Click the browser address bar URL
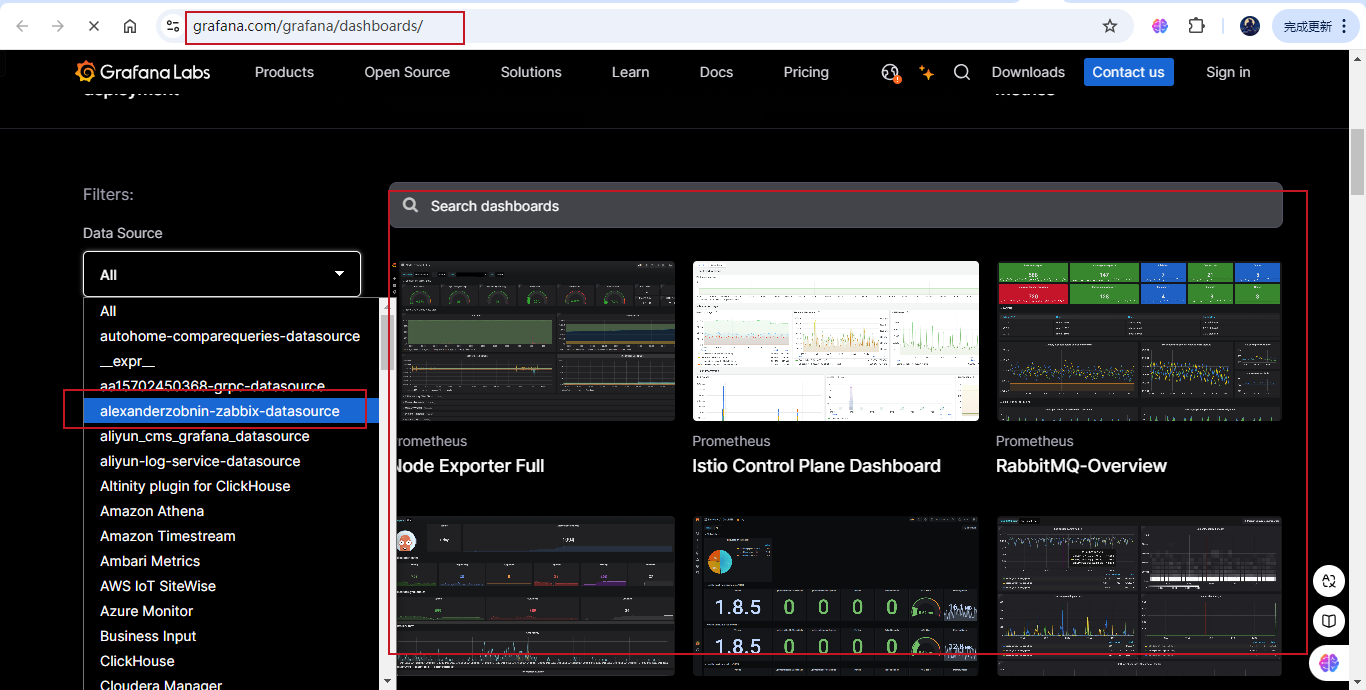The image size is (1366, 690). click(308, 26)
